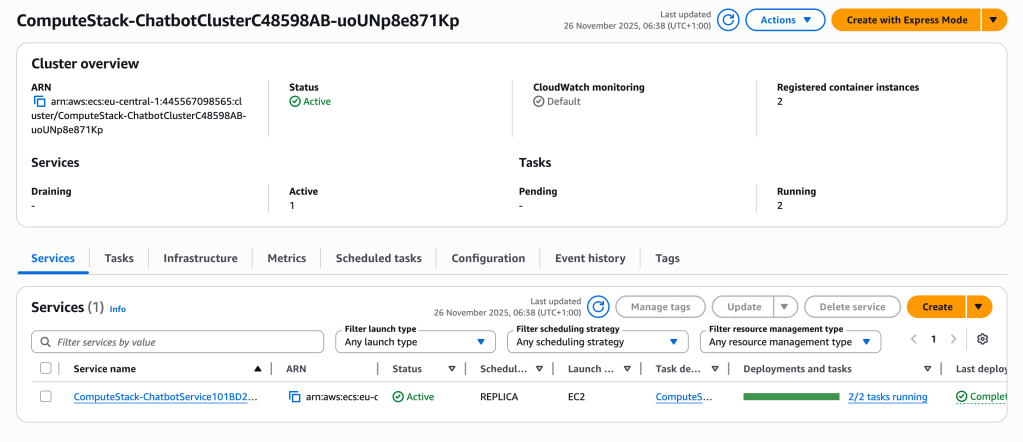Image resolution: width=1023 pixels, height=442 pixels.
Task: Expand Filter resource management type dropdown
Action: (790, 342)
